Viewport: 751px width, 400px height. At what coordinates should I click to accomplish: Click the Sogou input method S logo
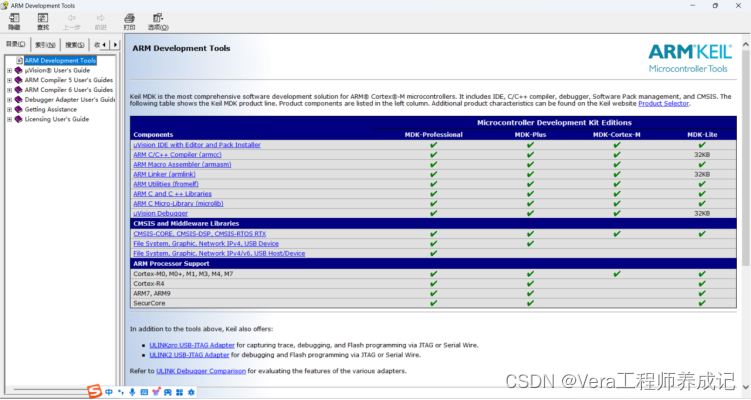tap(94, 392)
